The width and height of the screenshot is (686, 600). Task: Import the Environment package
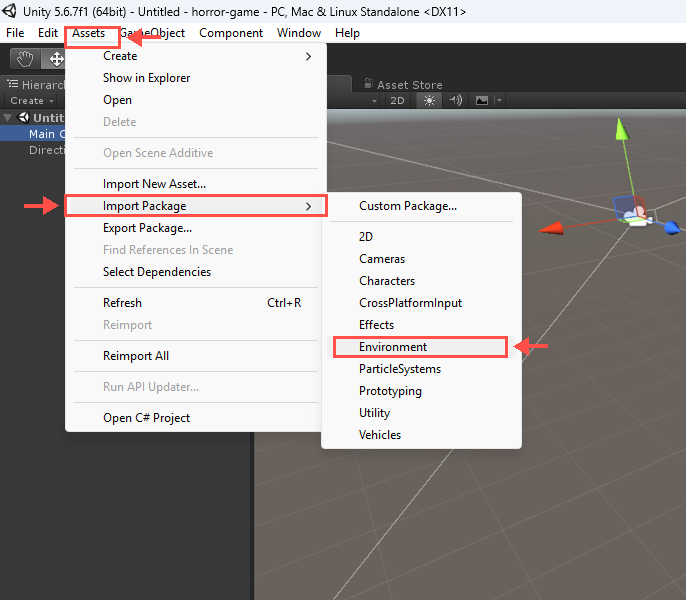click(x=421, y=347)
